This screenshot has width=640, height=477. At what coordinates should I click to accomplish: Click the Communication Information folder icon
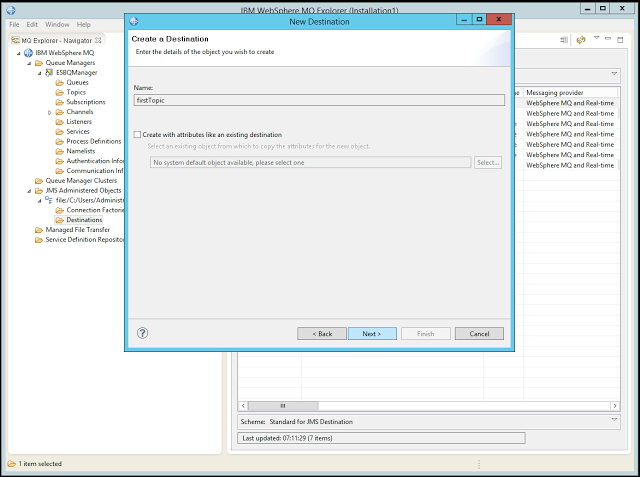(60, 171)
